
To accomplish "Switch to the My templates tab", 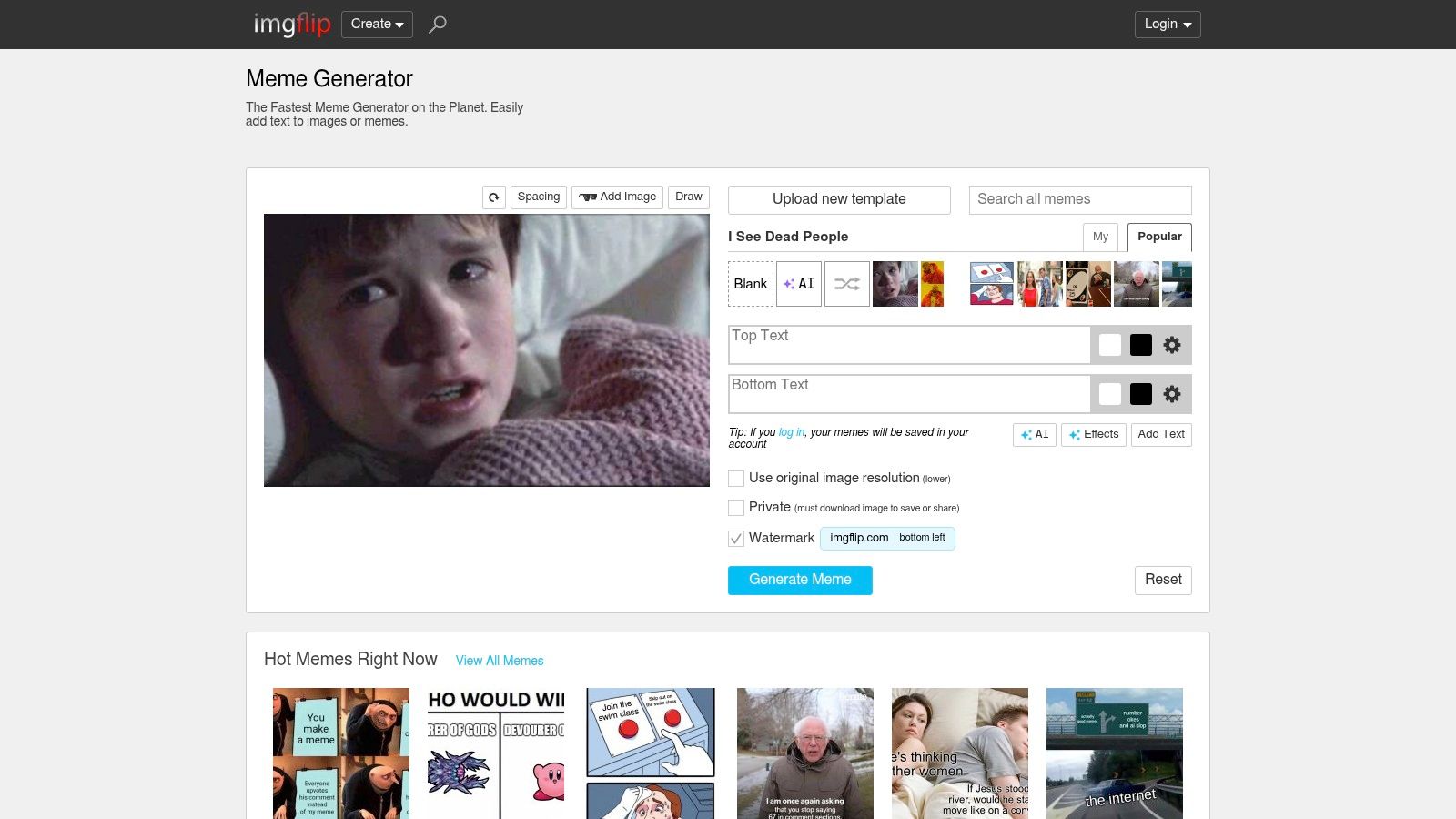I will tap(1100, 237).
